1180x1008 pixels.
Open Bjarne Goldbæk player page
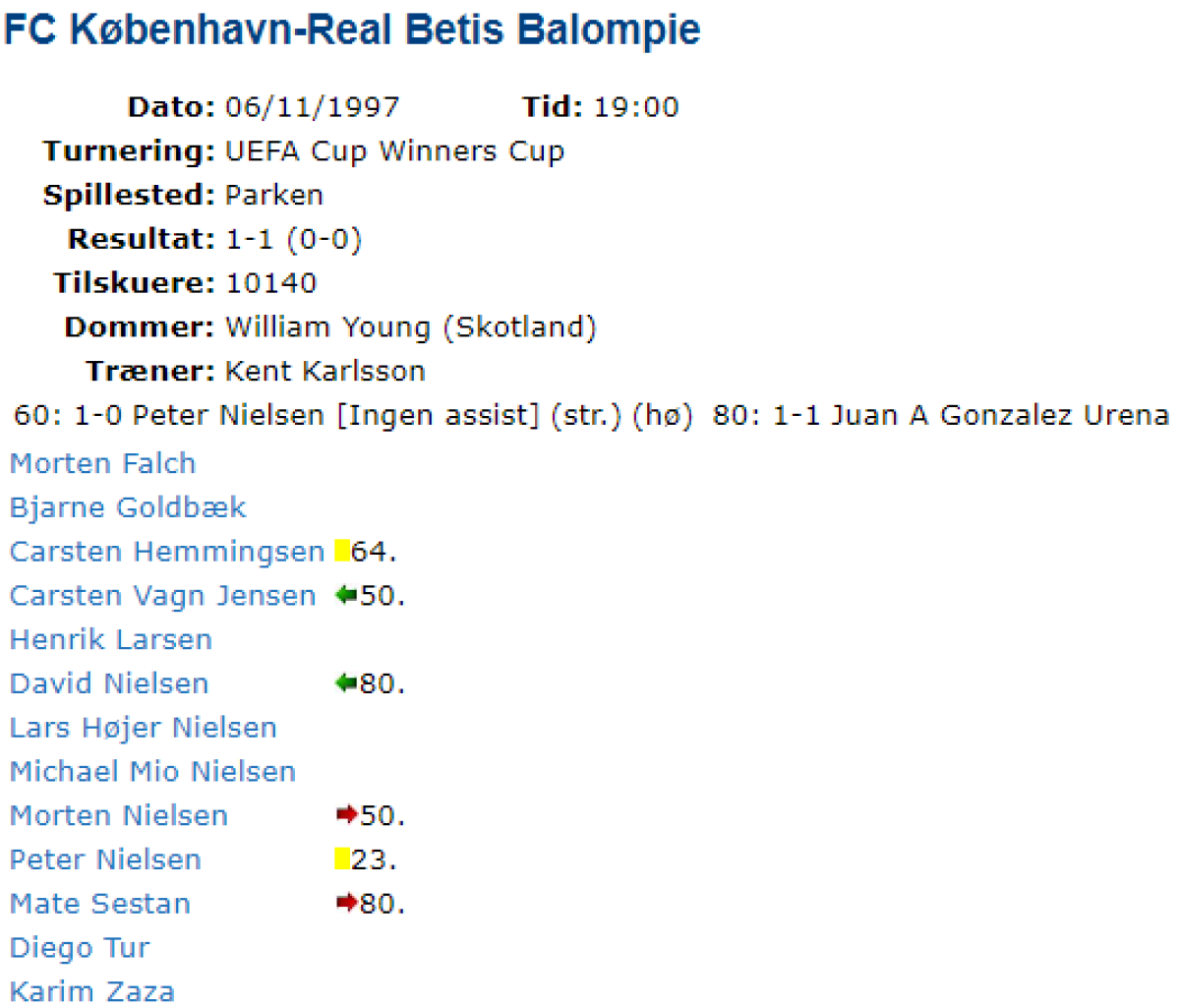click(x=128, y=507)
